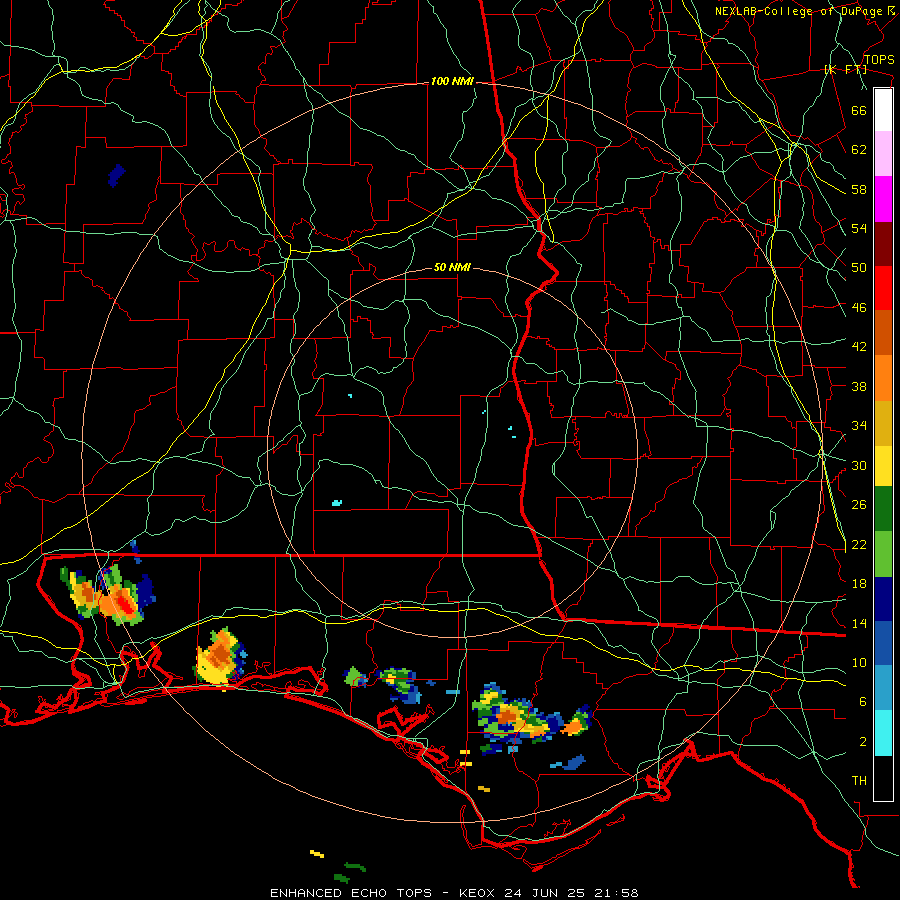Select the maroon legend swatch
The height and width of the screenshot is (900, 900).
click(x=883, y=244)
